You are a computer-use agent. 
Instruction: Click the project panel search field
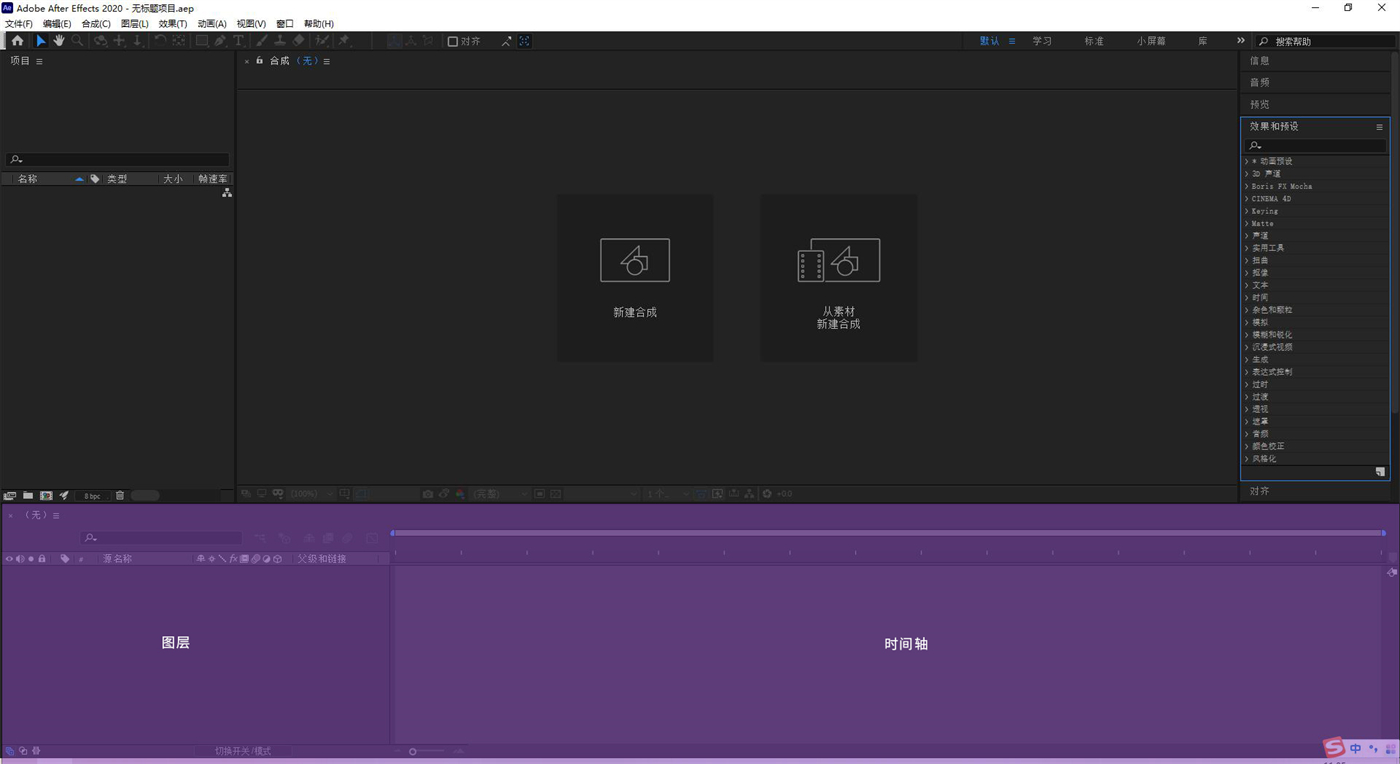117,159
